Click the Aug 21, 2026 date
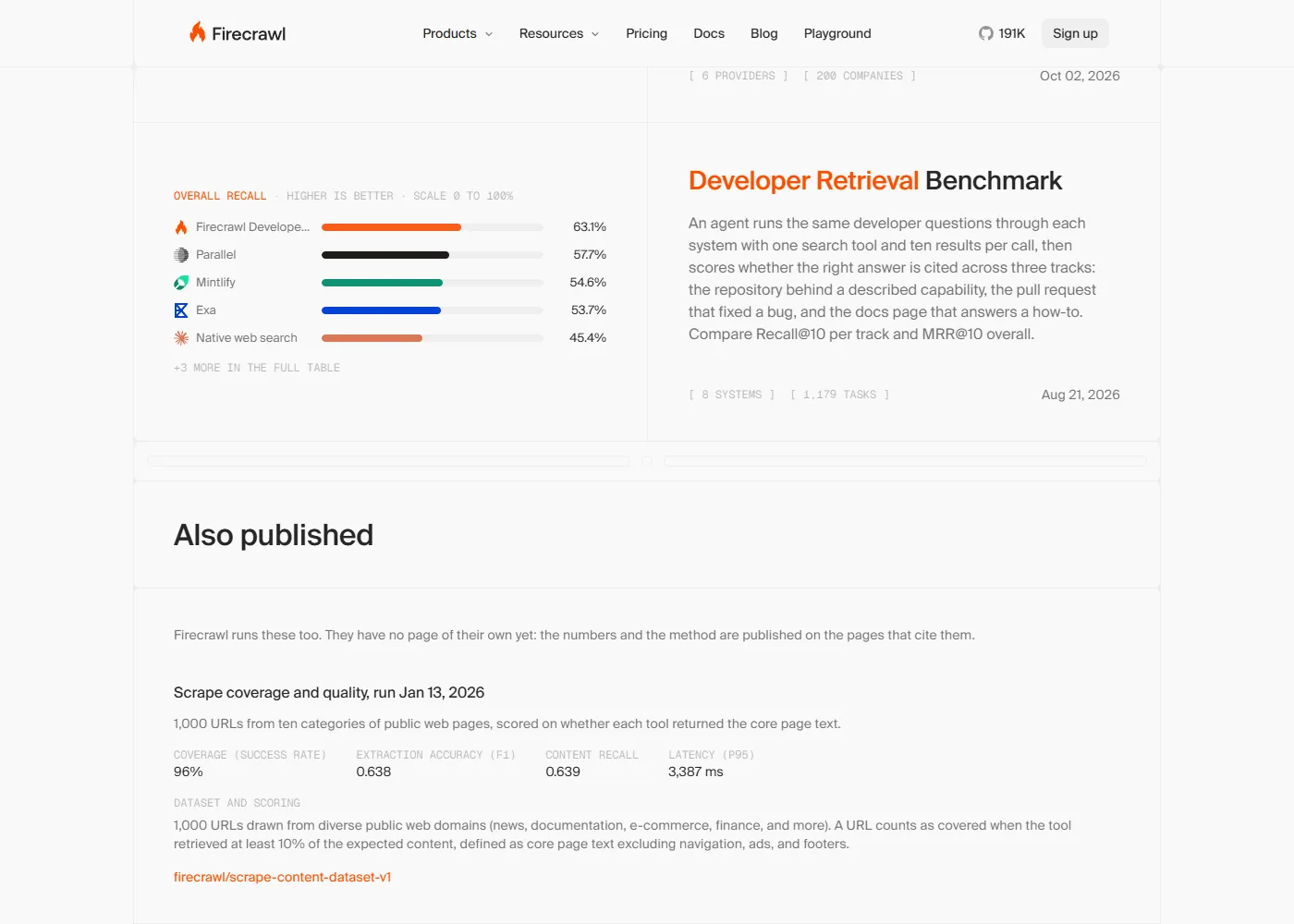This screenshot has height=924, width=1294. tap(1080, 395)
